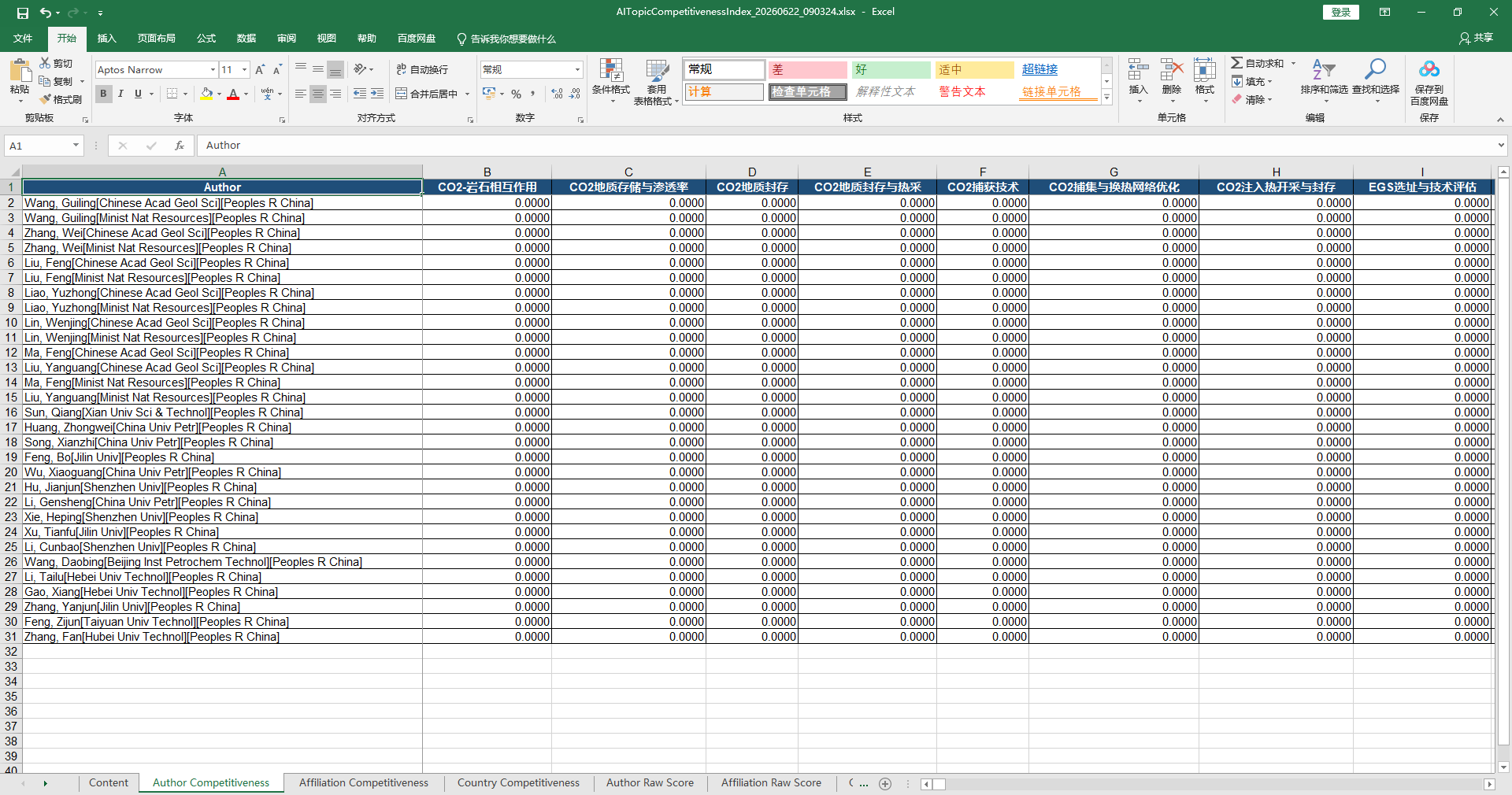Open the number format dropdown
The width and height of the screenshot is (1512, 795).
[577, 69]
